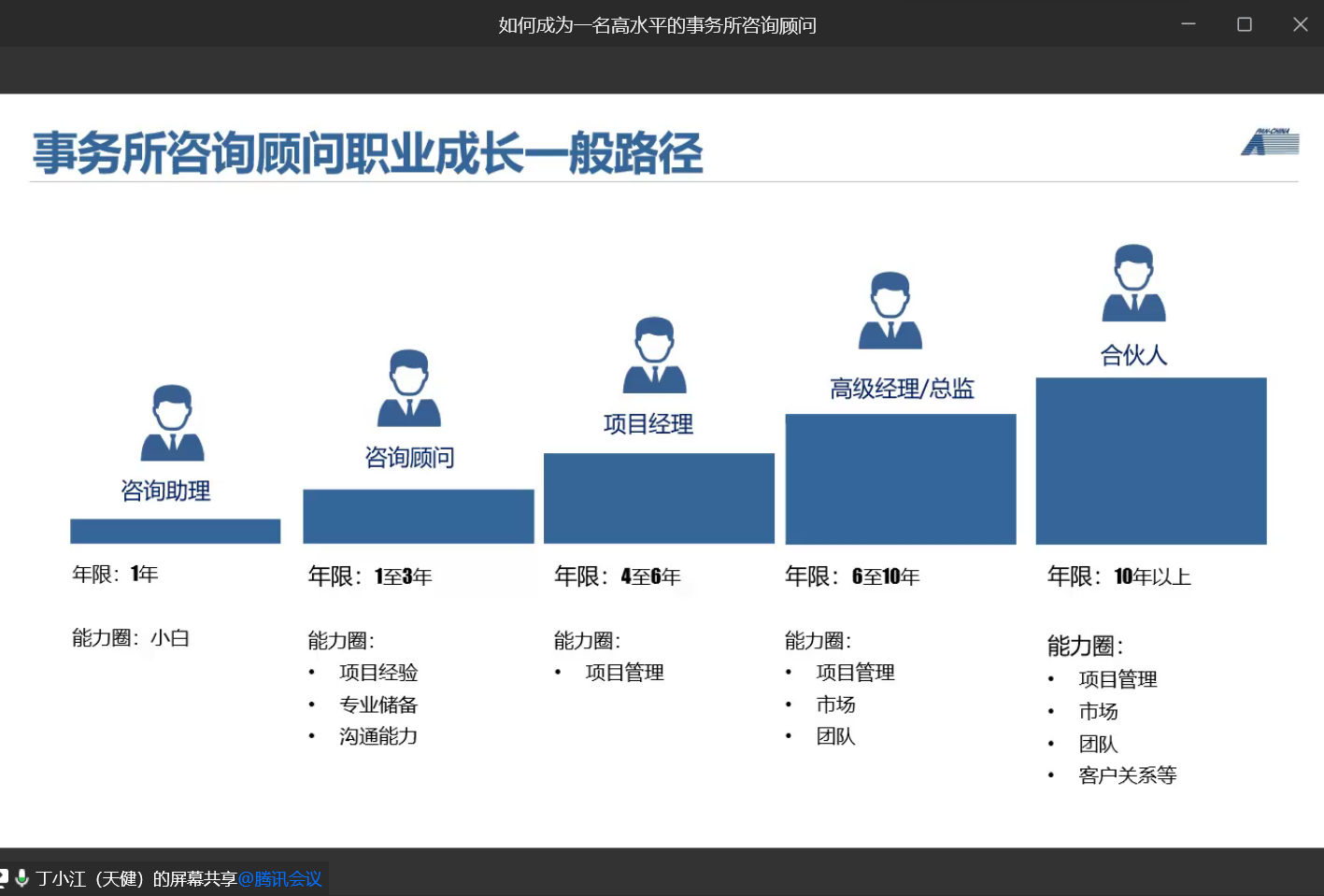
Task: Click the blue block under 高级经理/总监
Action: [900, 478]
